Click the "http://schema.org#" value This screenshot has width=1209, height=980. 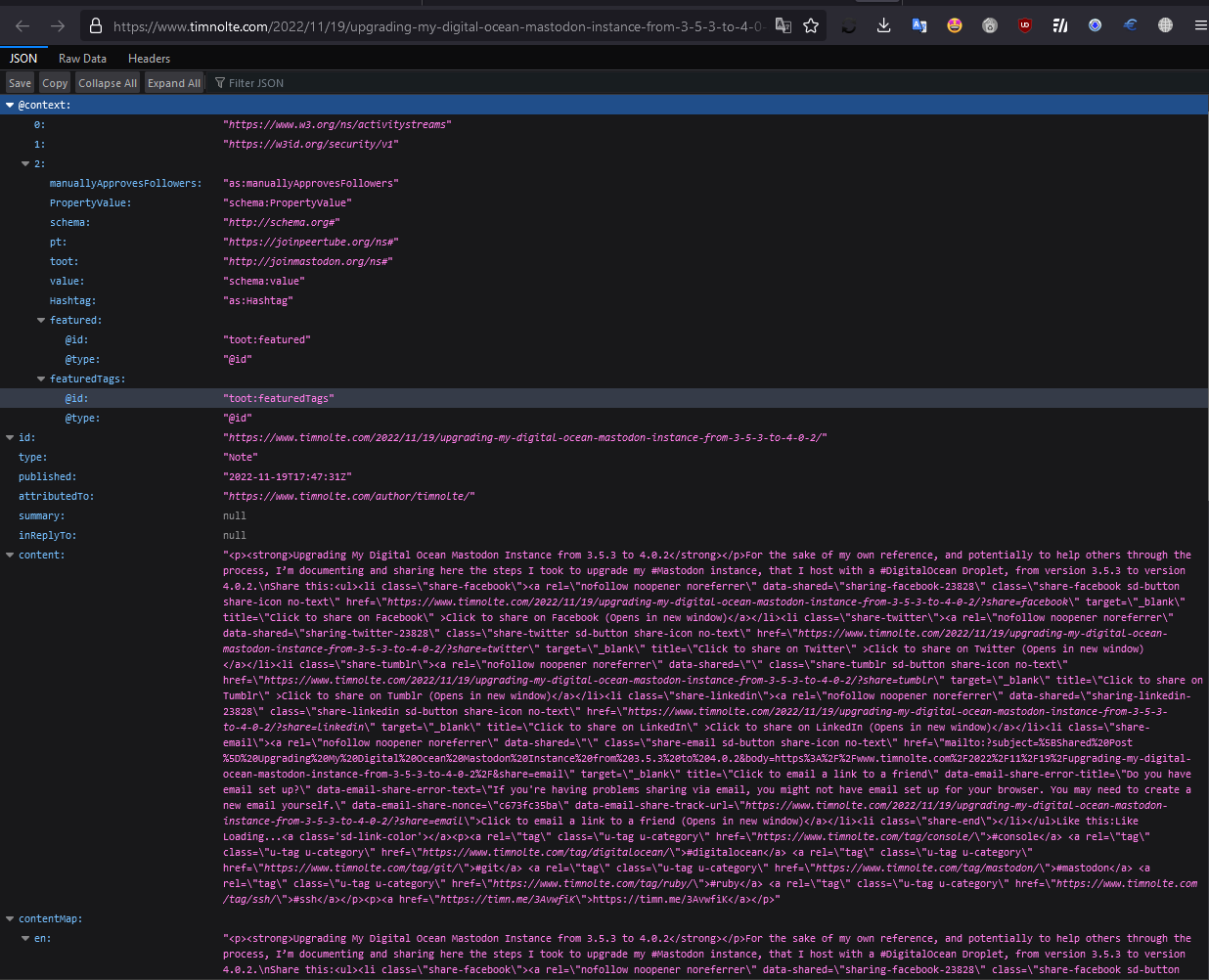click(282, 222)
